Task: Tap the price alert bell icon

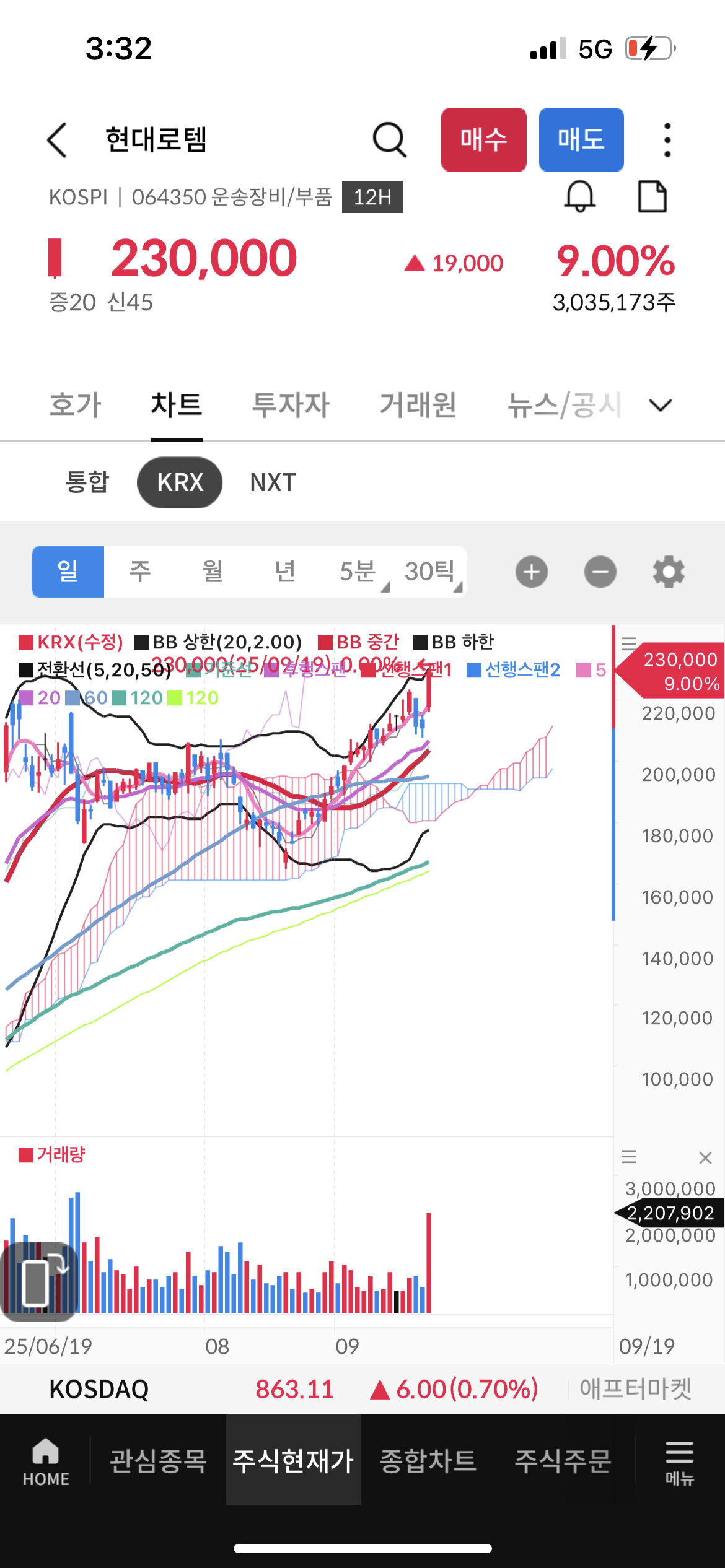Action: coord(580,197)
